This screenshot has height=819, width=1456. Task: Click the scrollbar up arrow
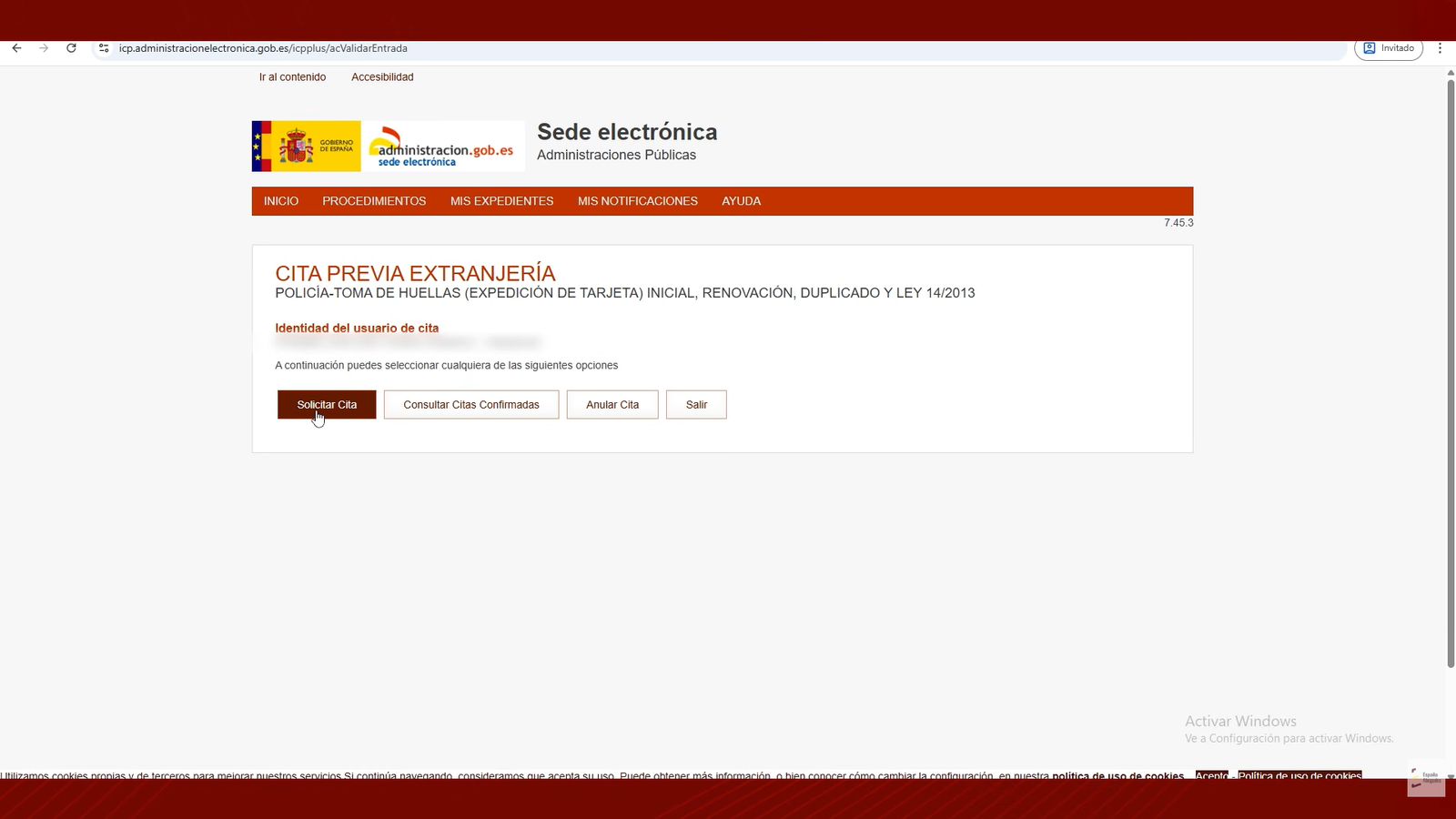pyautogui.click(x=1451, y=72)
